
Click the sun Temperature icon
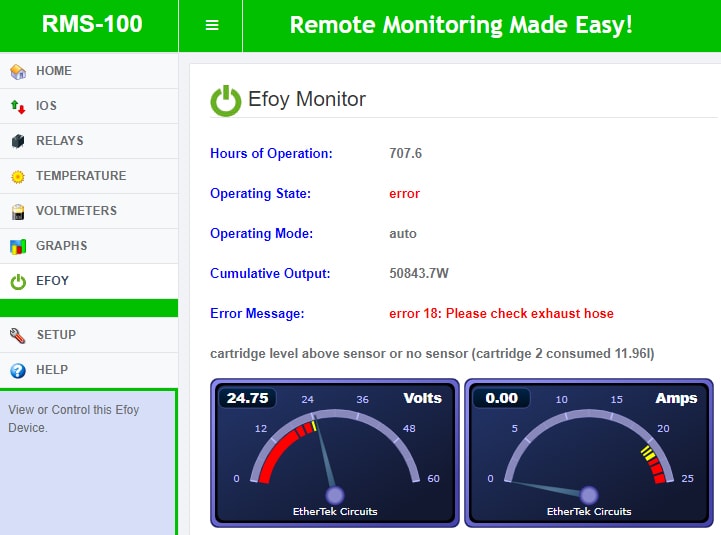[x=17, y=176]
